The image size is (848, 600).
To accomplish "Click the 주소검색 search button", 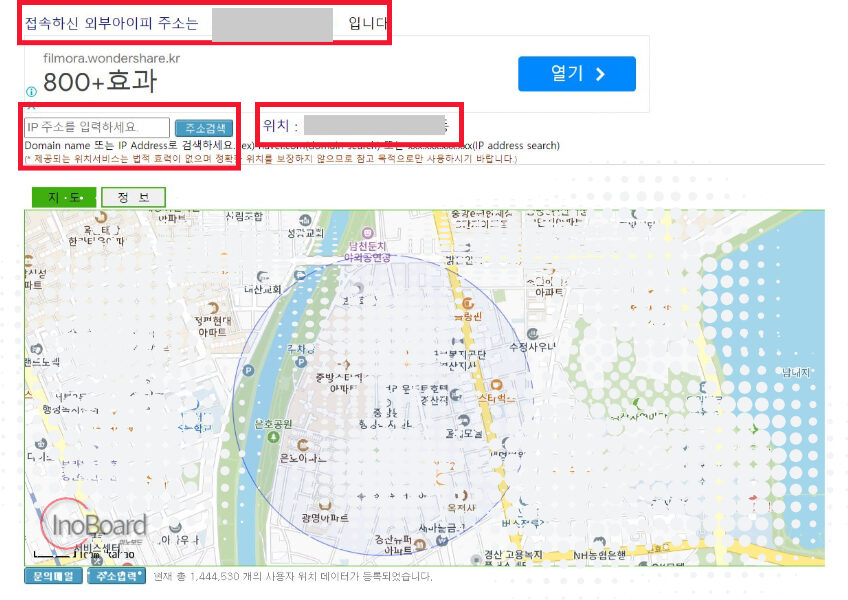I will [204, 128].
